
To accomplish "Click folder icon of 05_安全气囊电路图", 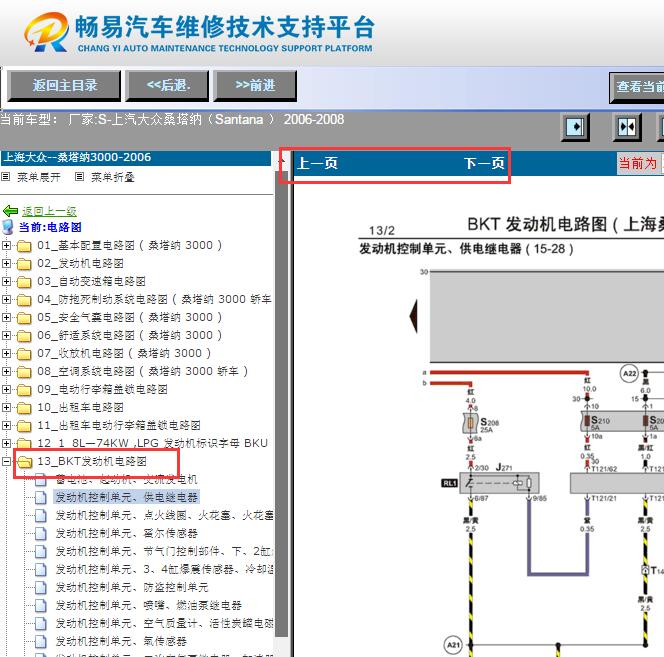I will point(24,318).
